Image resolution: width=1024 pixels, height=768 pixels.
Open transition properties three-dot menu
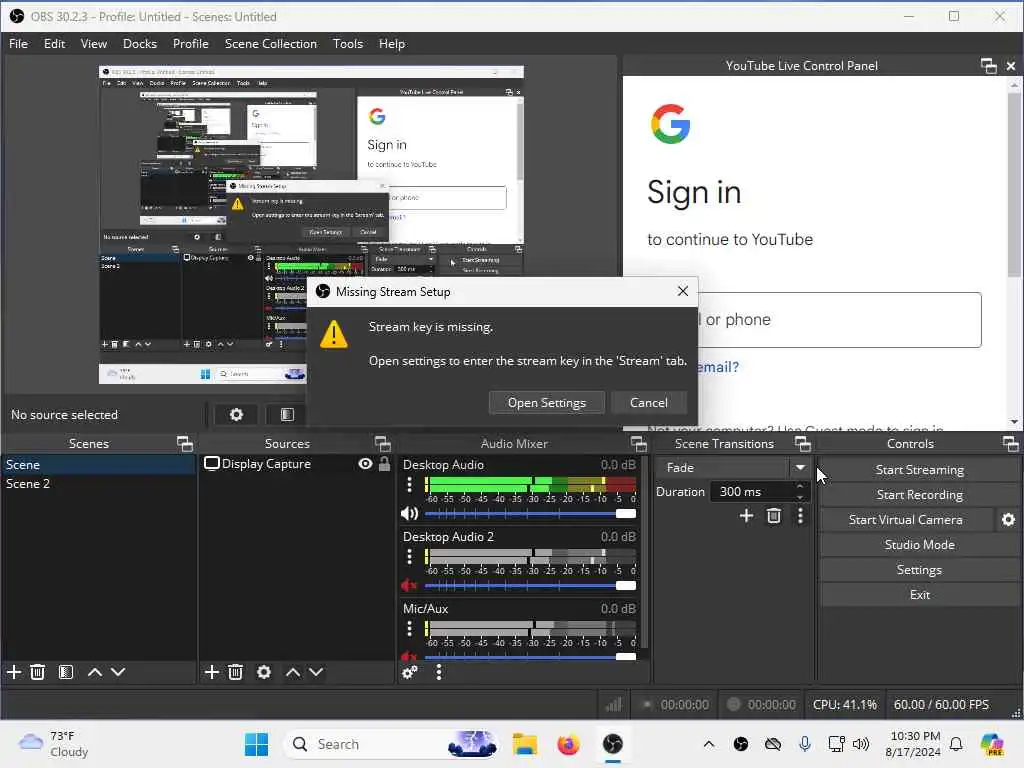(800, 516)
